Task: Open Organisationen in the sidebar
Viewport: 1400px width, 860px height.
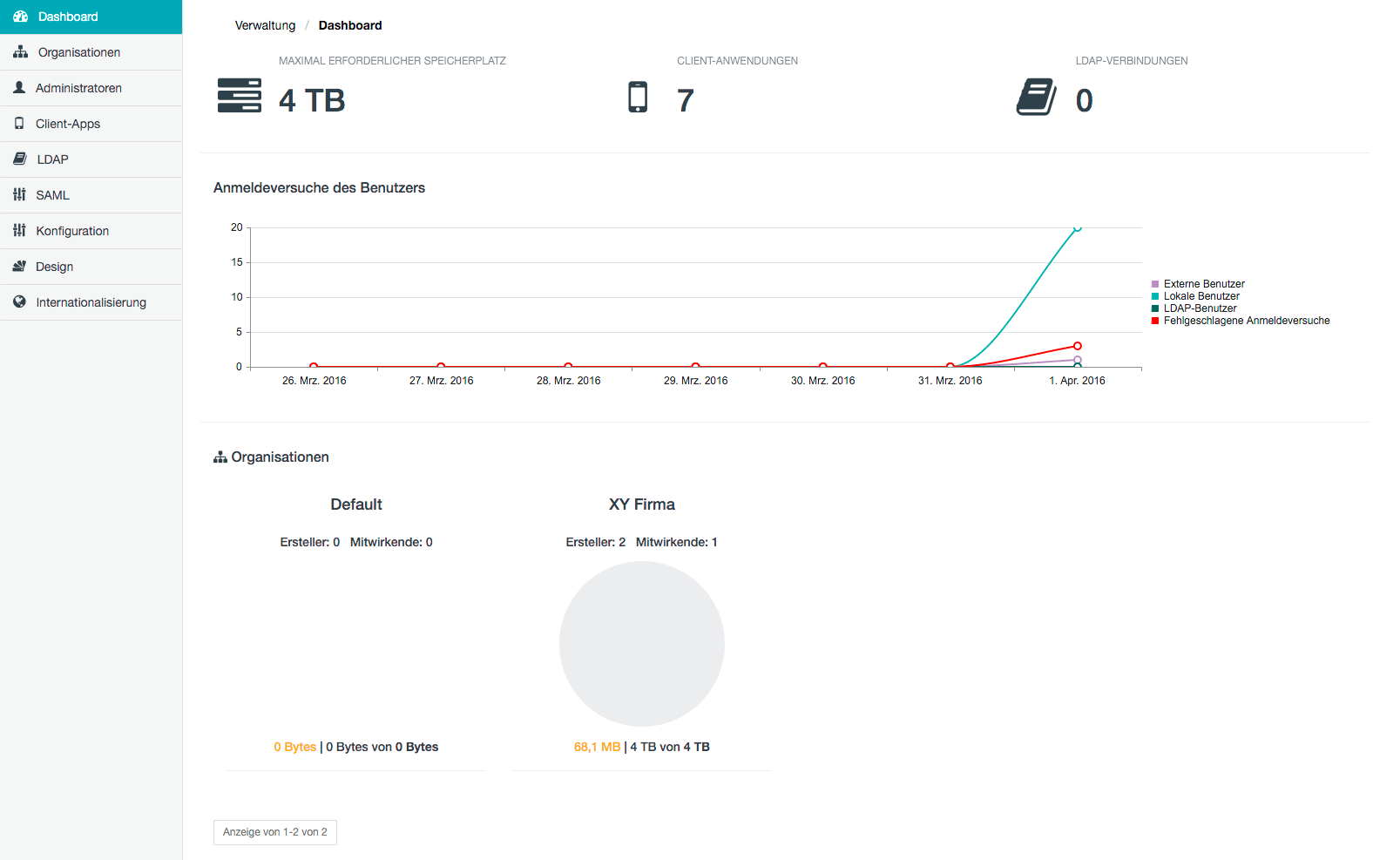Action: [91, 52]
